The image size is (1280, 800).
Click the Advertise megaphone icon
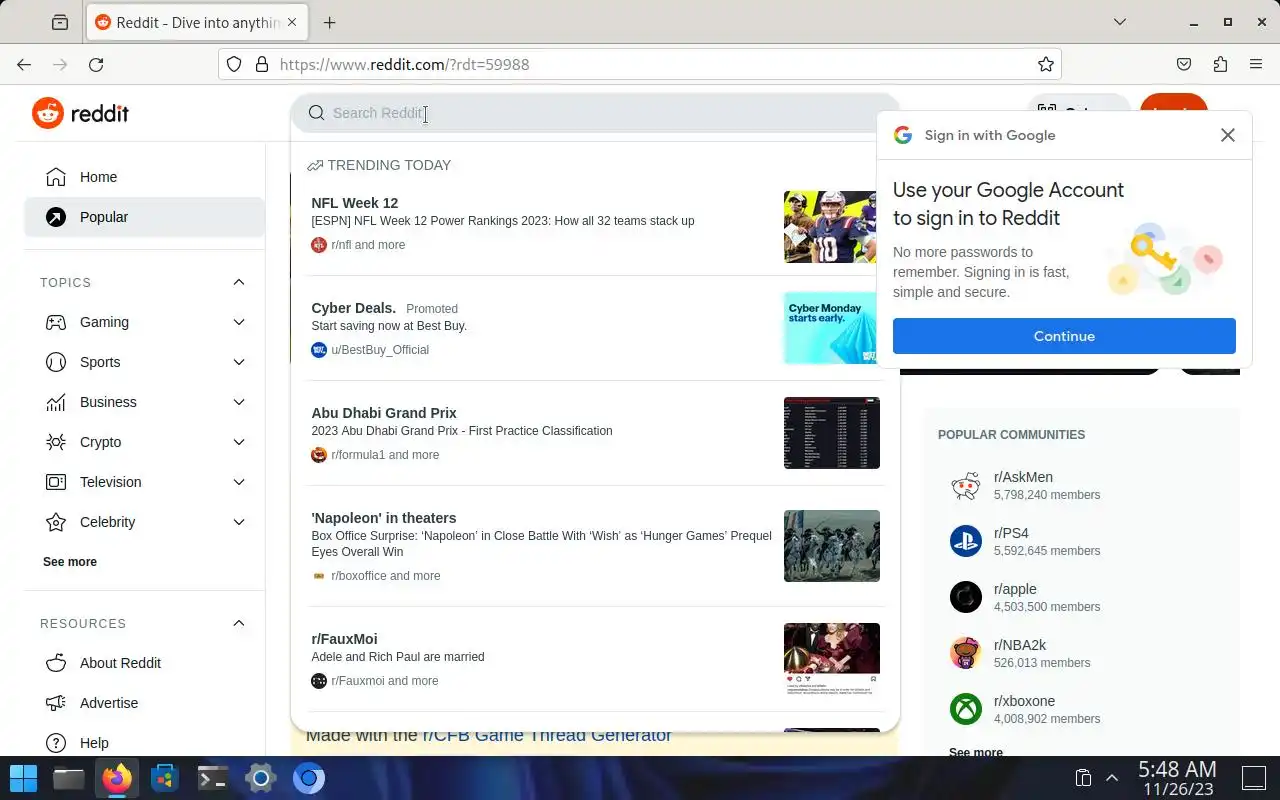pos(56,703)
